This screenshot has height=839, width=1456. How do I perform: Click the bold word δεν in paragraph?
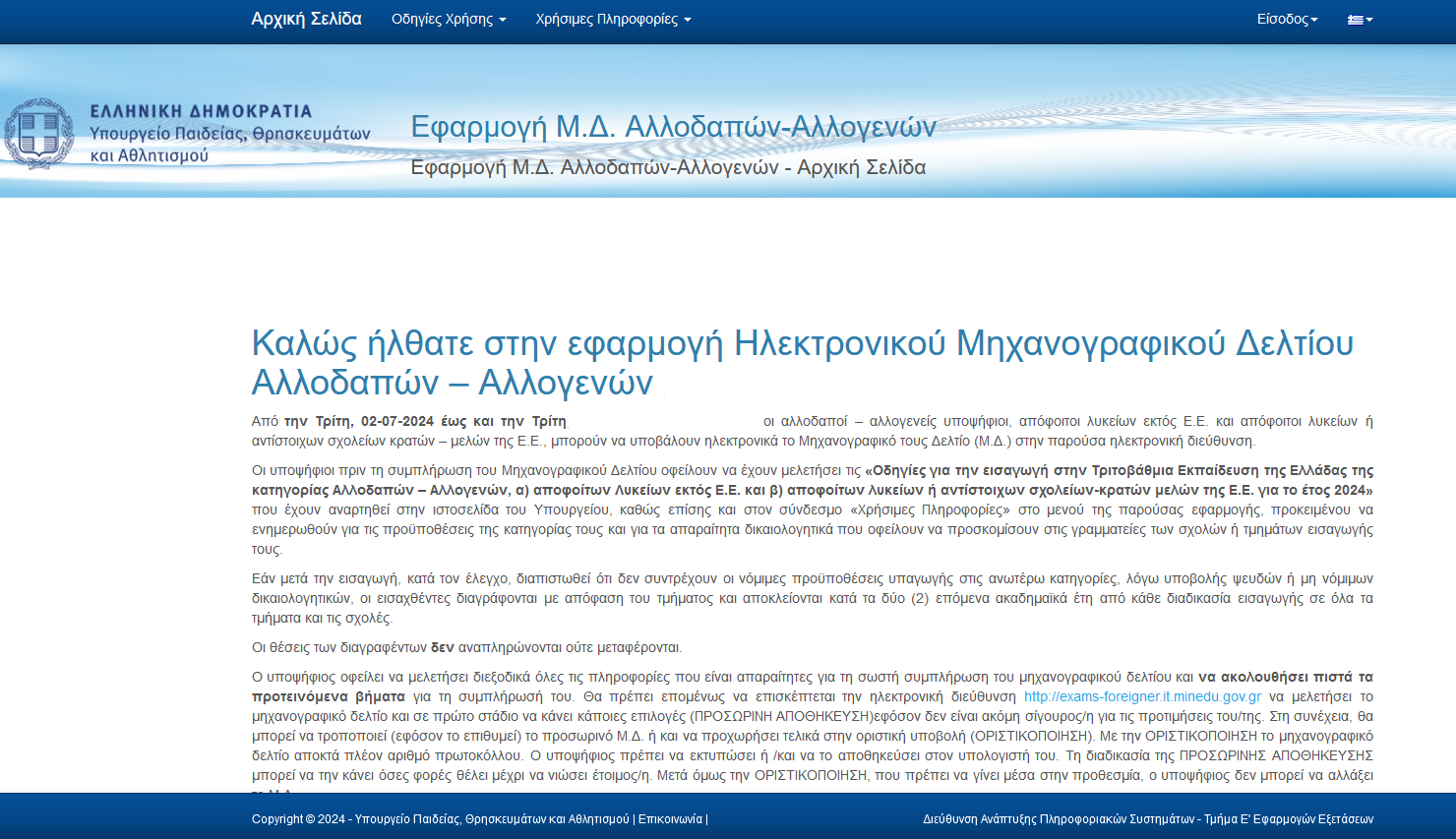click(x=442, y=647)
